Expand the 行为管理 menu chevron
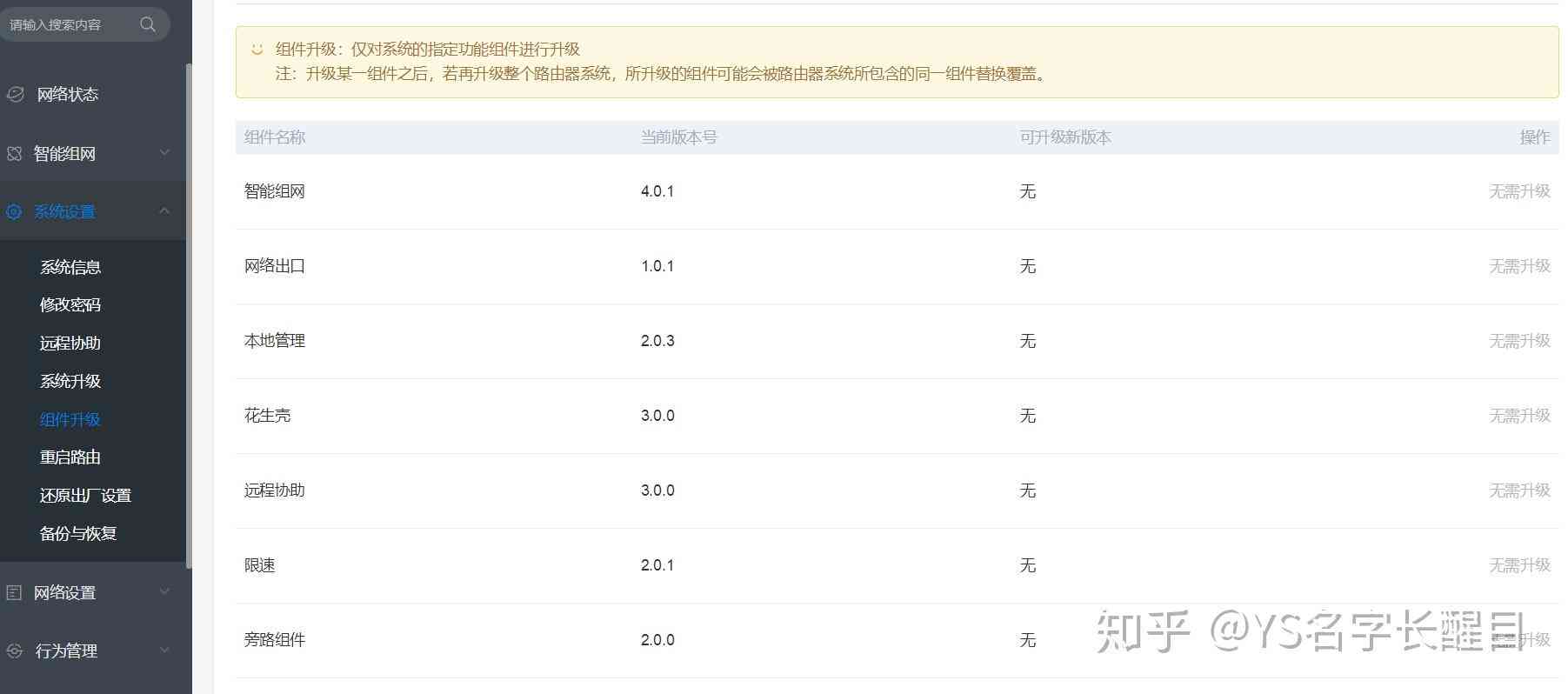 pos(164,651)
